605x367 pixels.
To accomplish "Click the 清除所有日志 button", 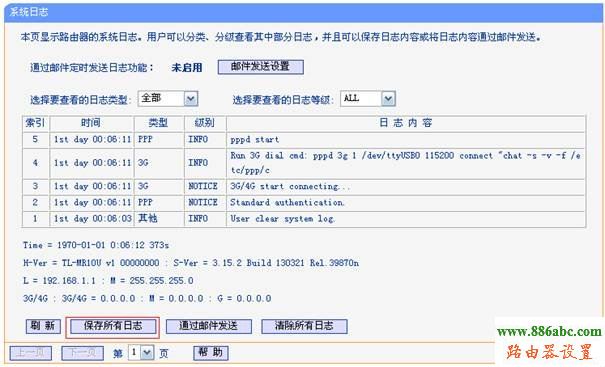I will click(x=304, y=326).
